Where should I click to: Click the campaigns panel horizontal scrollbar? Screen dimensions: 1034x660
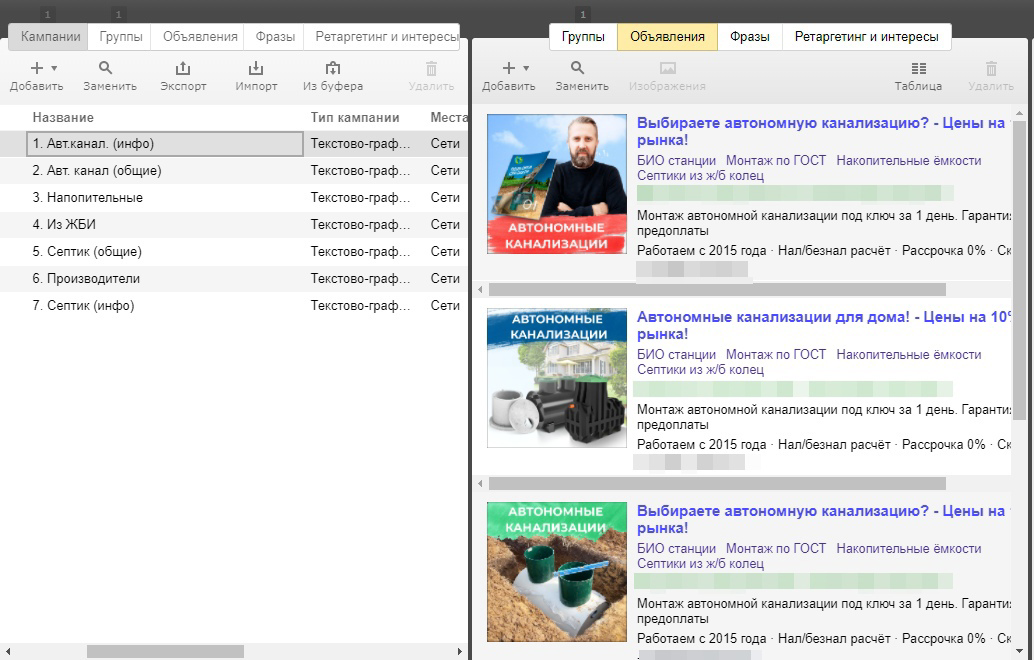tap(166, 651)
